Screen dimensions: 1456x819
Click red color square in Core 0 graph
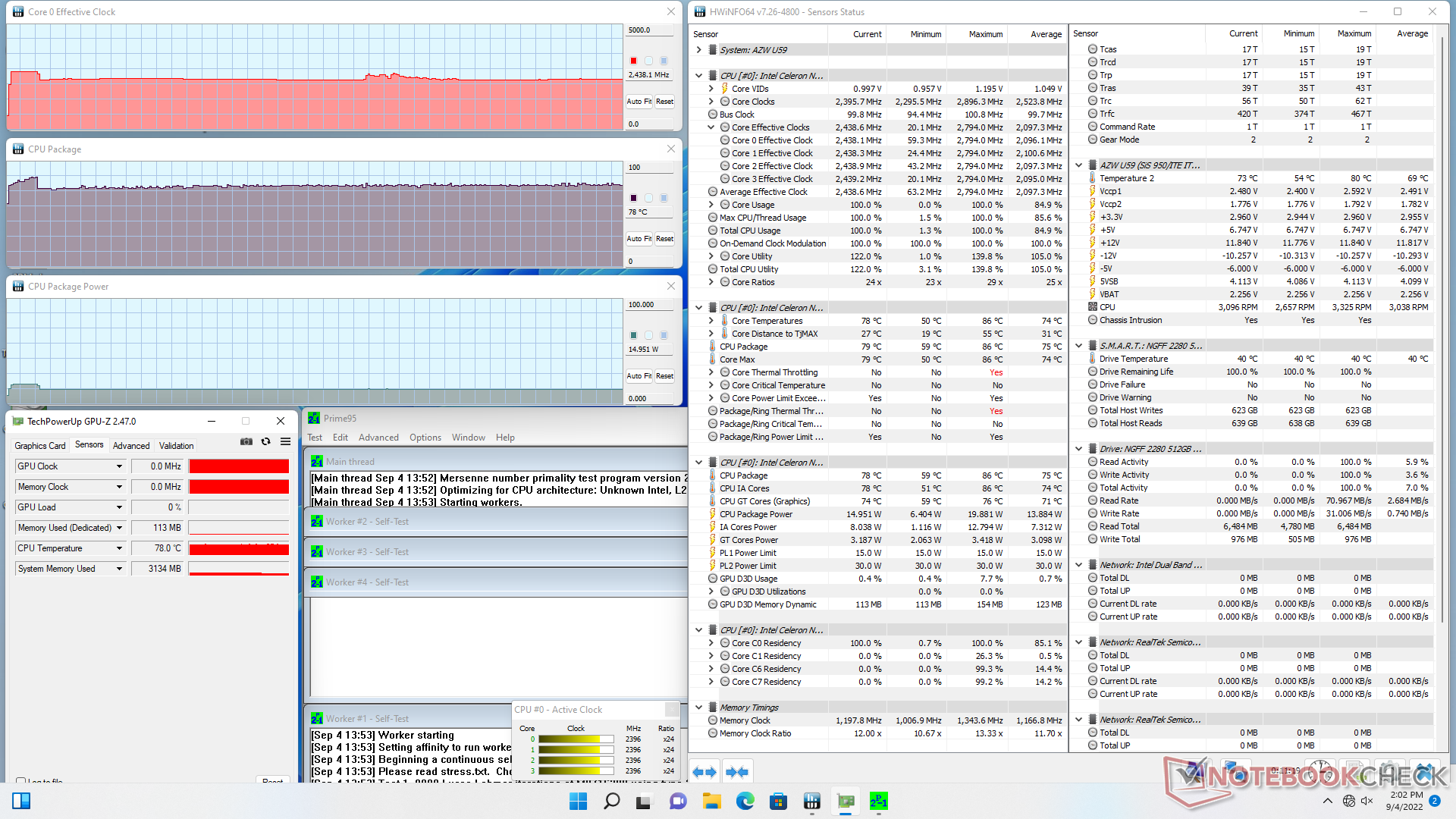pyautogui.click(x=634, y=61)
